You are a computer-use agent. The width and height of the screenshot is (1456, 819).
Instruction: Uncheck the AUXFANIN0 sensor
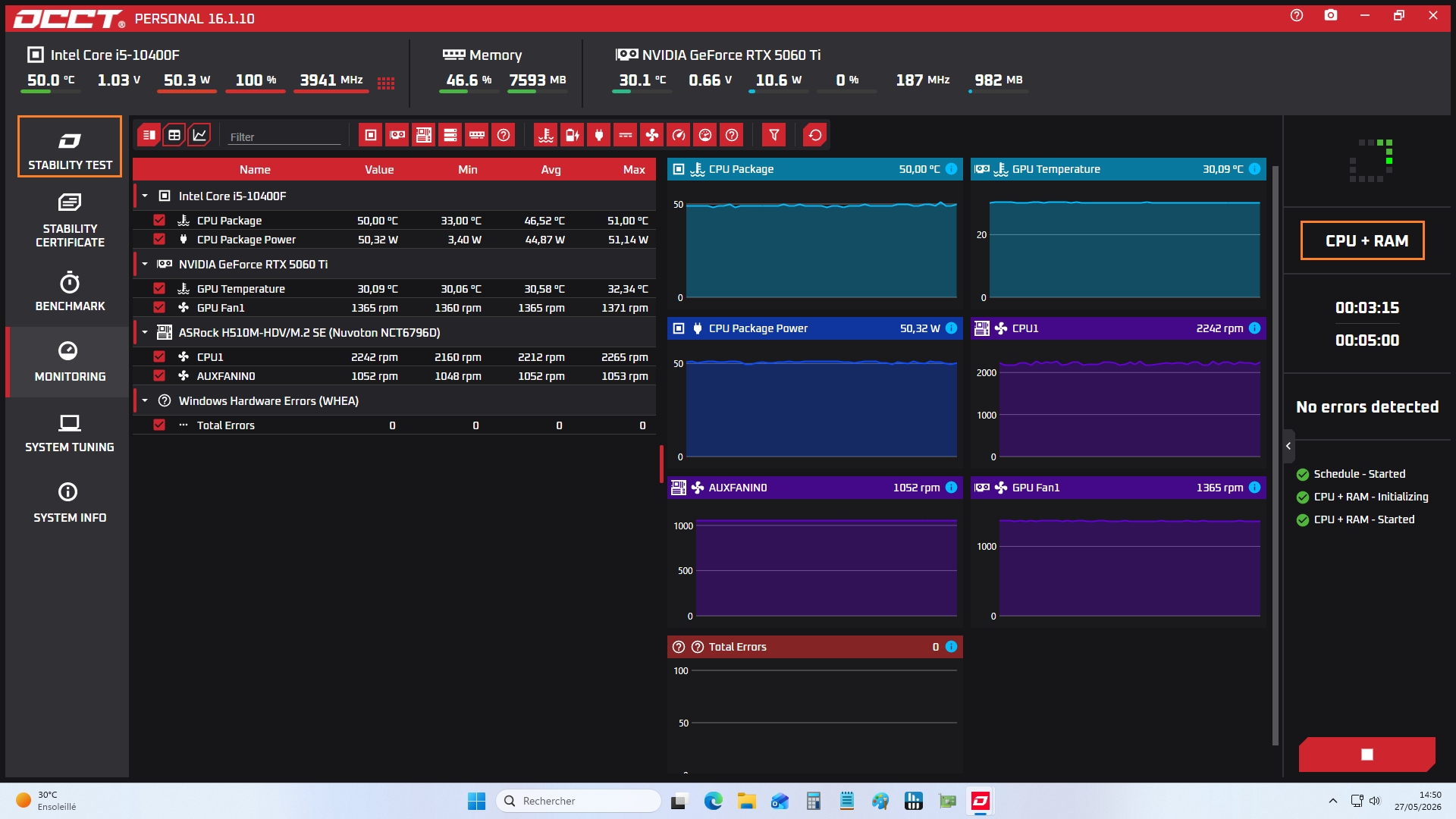pyautogui.click(x=159, y=375)
